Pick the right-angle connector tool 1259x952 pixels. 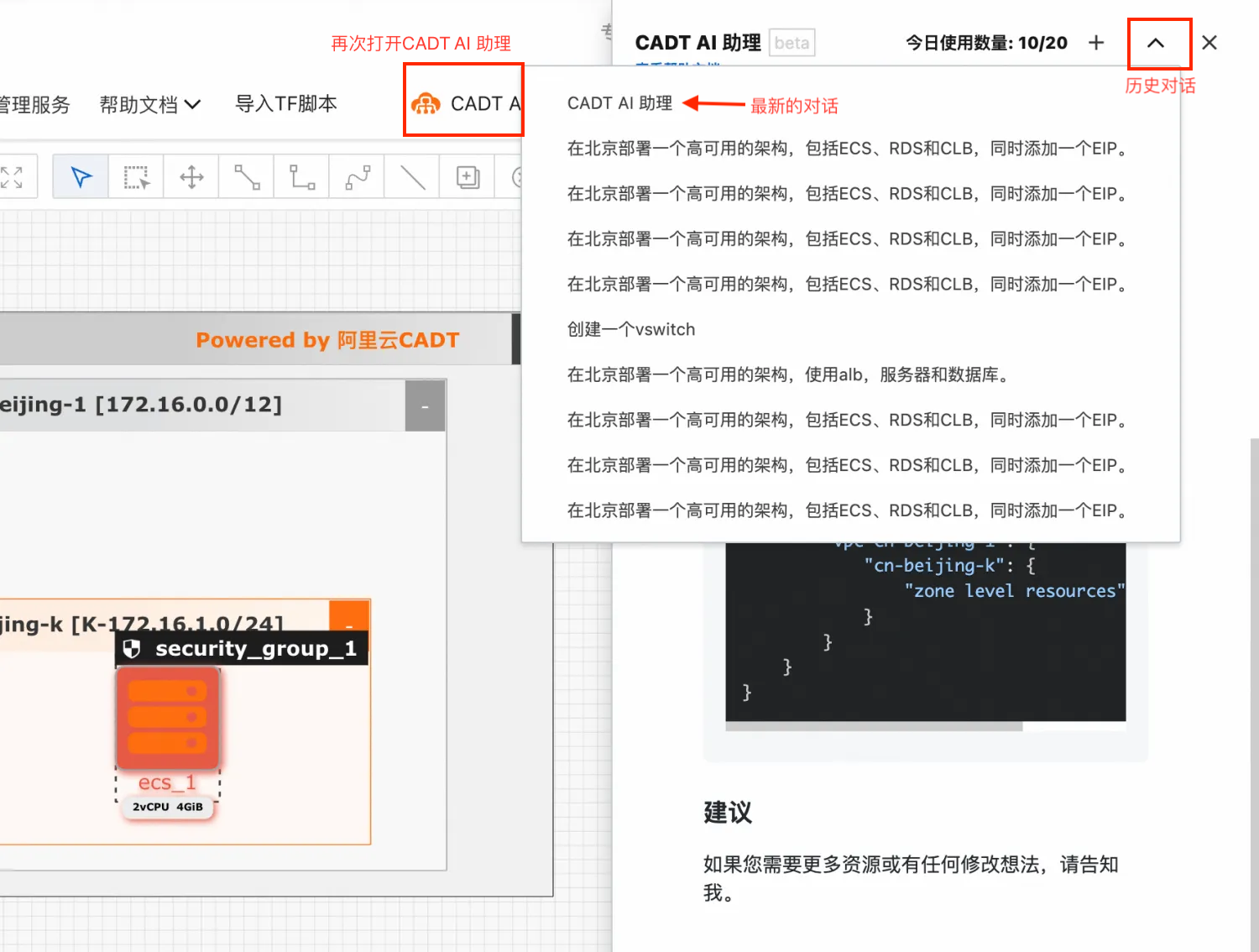click(x=302, y=177)
